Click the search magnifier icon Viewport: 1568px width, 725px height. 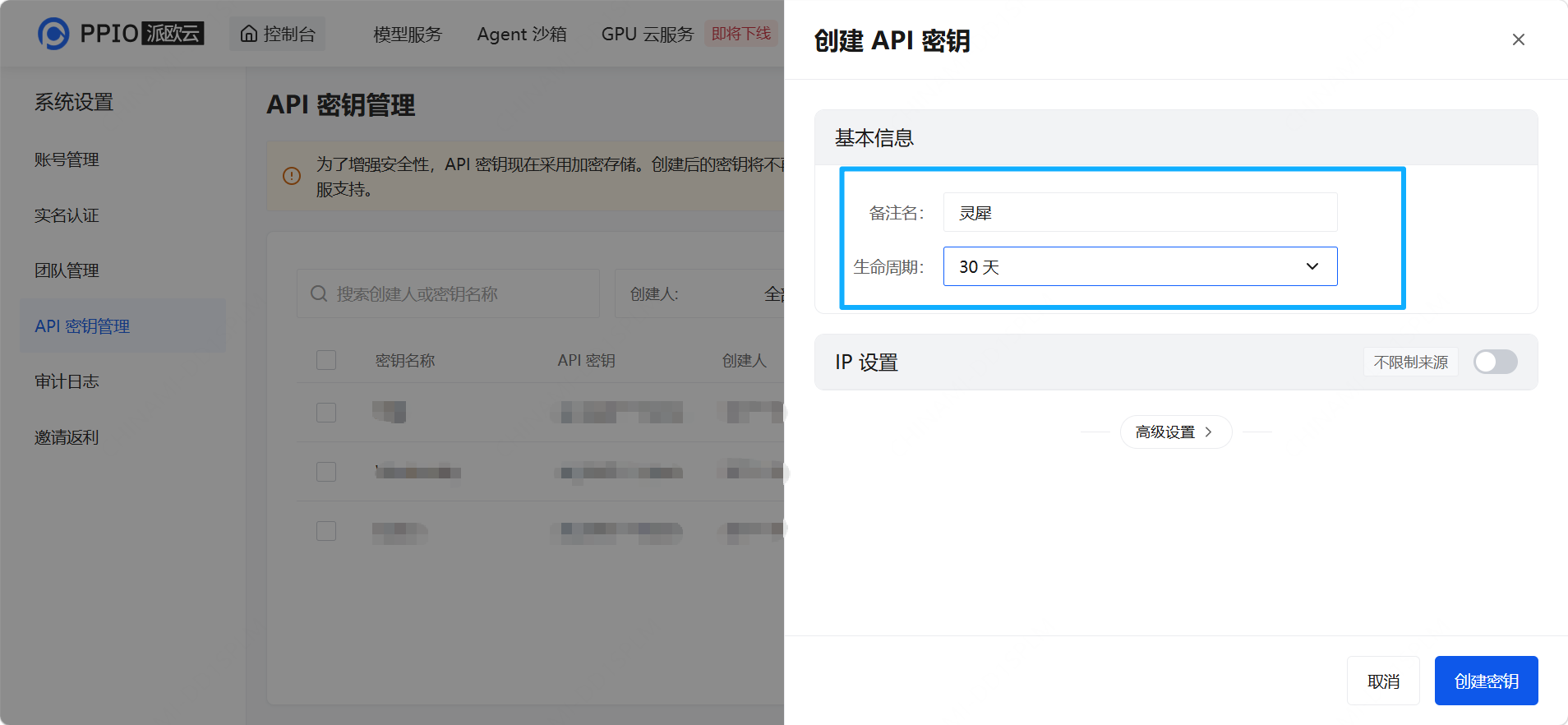coord(319,293)
